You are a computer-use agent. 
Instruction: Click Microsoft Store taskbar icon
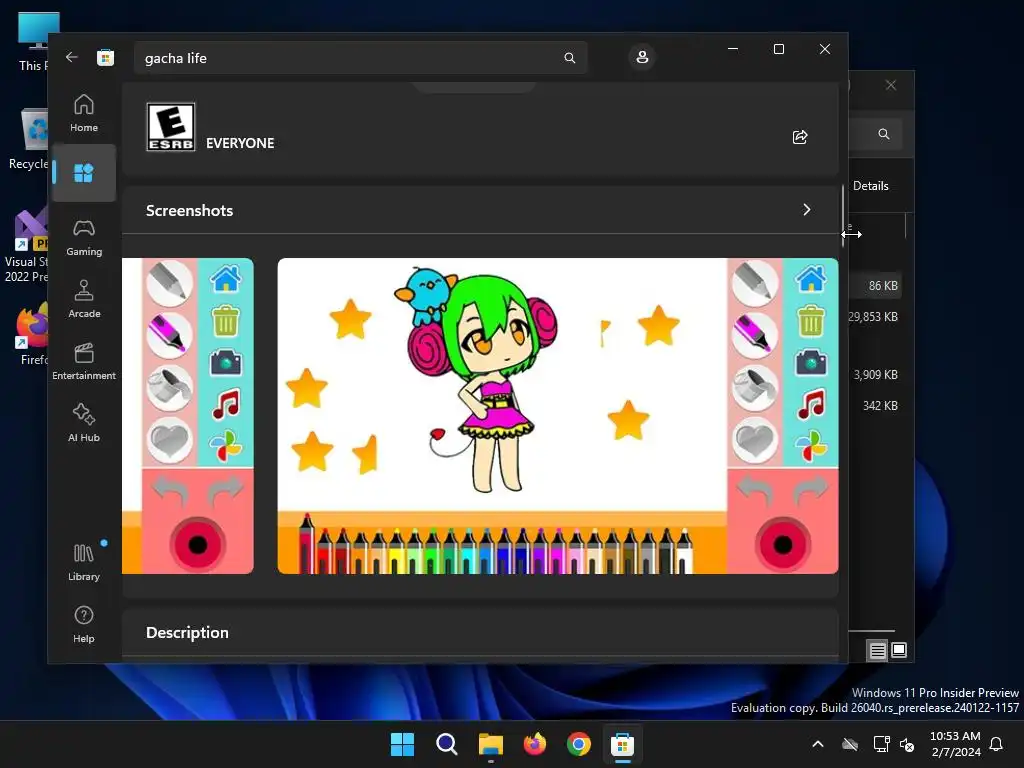(x=622, y=744)
